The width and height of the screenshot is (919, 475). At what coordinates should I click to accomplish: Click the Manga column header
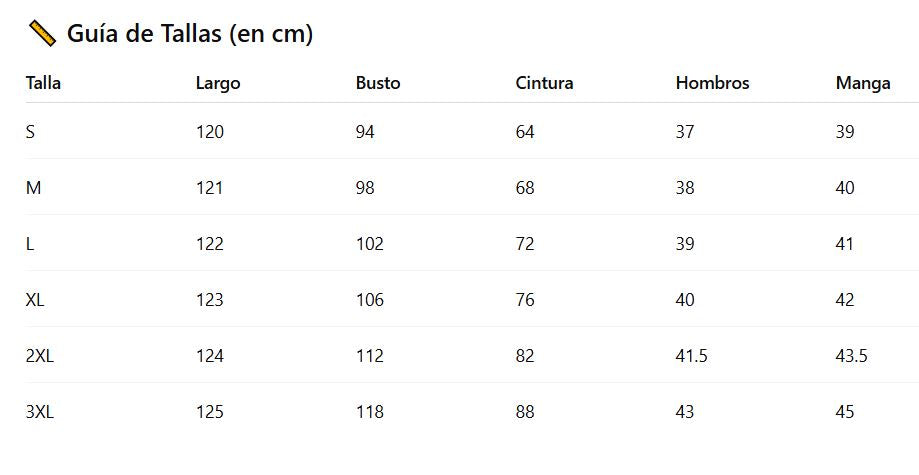coord(862,83)
